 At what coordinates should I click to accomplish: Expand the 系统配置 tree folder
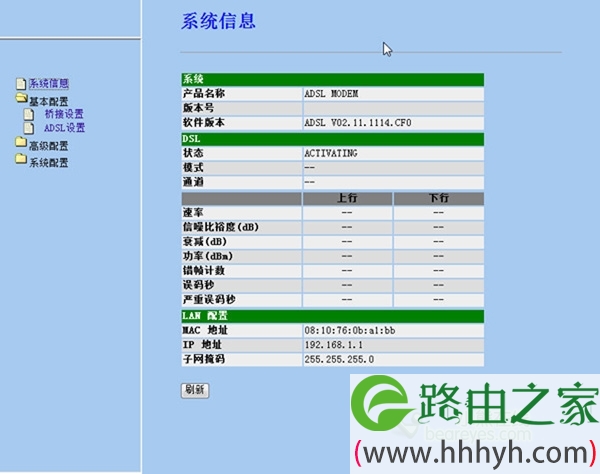pos(49,163)
